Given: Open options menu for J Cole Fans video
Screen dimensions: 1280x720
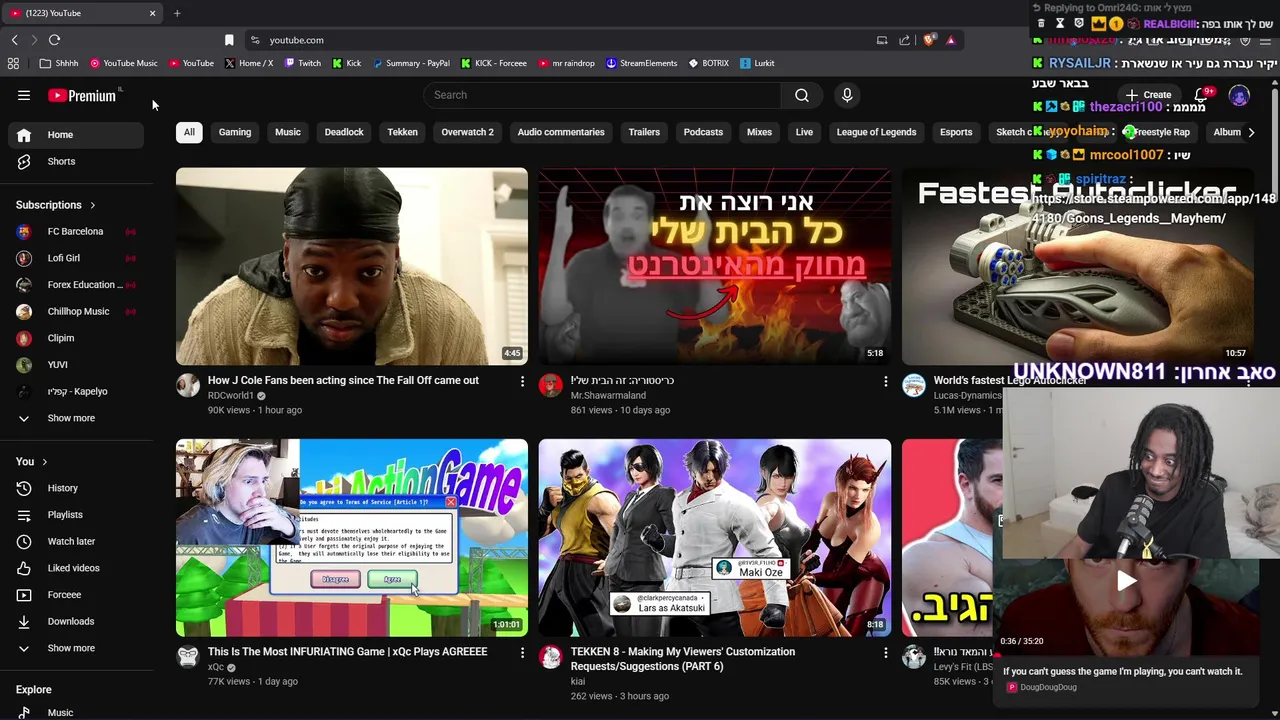Looking at the screenshot, I should 522,381.
